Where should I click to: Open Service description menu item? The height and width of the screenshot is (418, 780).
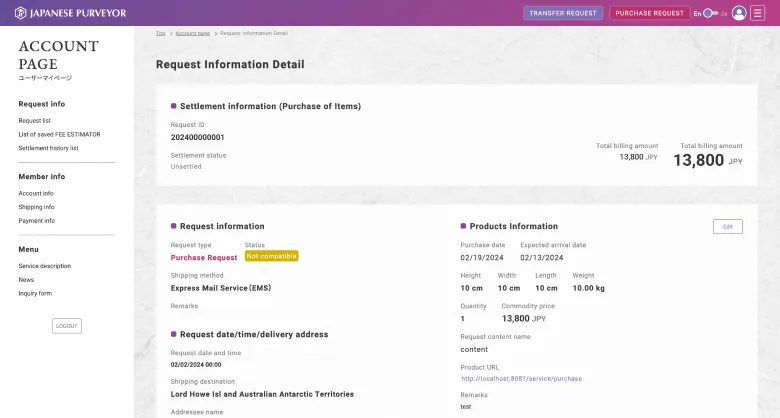point(44,266)
